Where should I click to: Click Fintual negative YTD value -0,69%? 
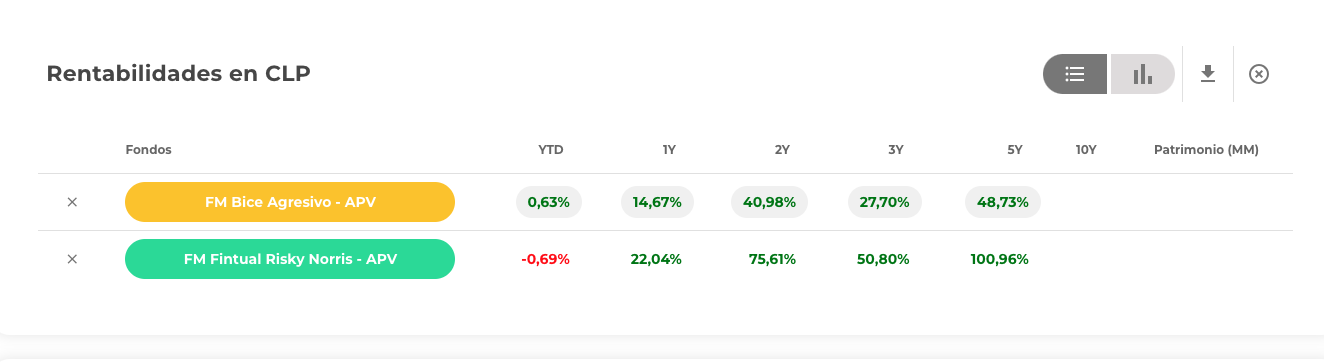(545, 259)
